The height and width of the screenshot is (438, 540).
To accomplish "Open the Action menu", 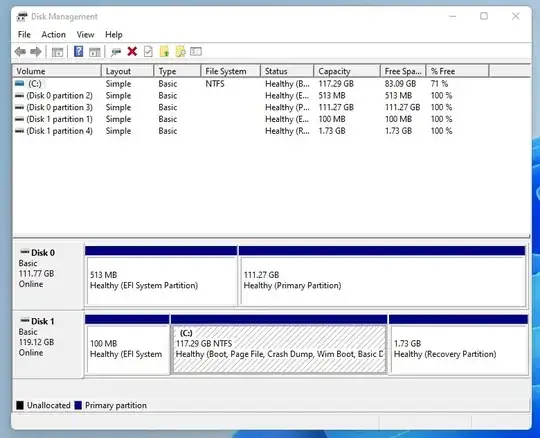I will [x=53, y=34].
